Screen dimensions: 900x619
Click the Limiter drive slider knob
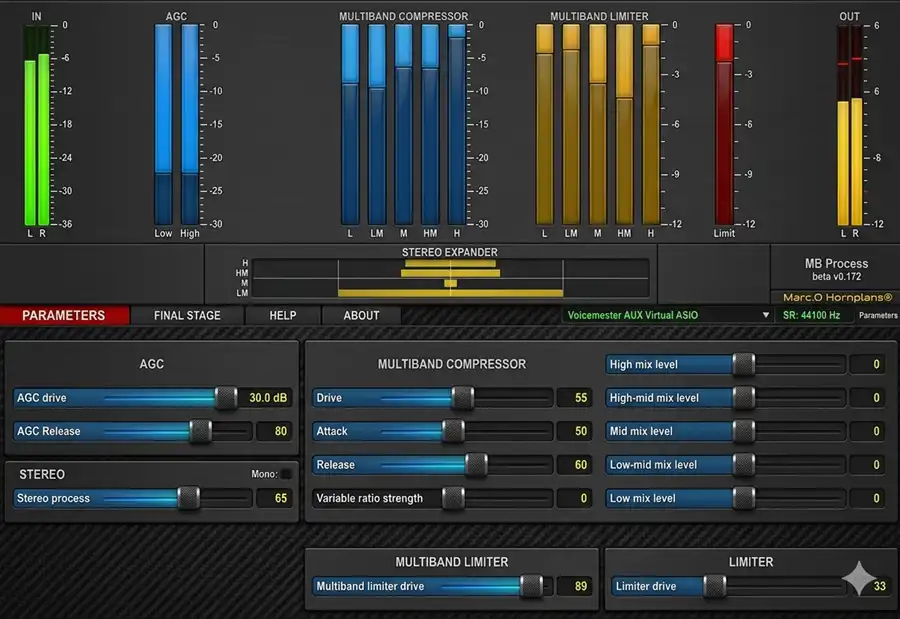pyautogui.click(x=715, y=586)
